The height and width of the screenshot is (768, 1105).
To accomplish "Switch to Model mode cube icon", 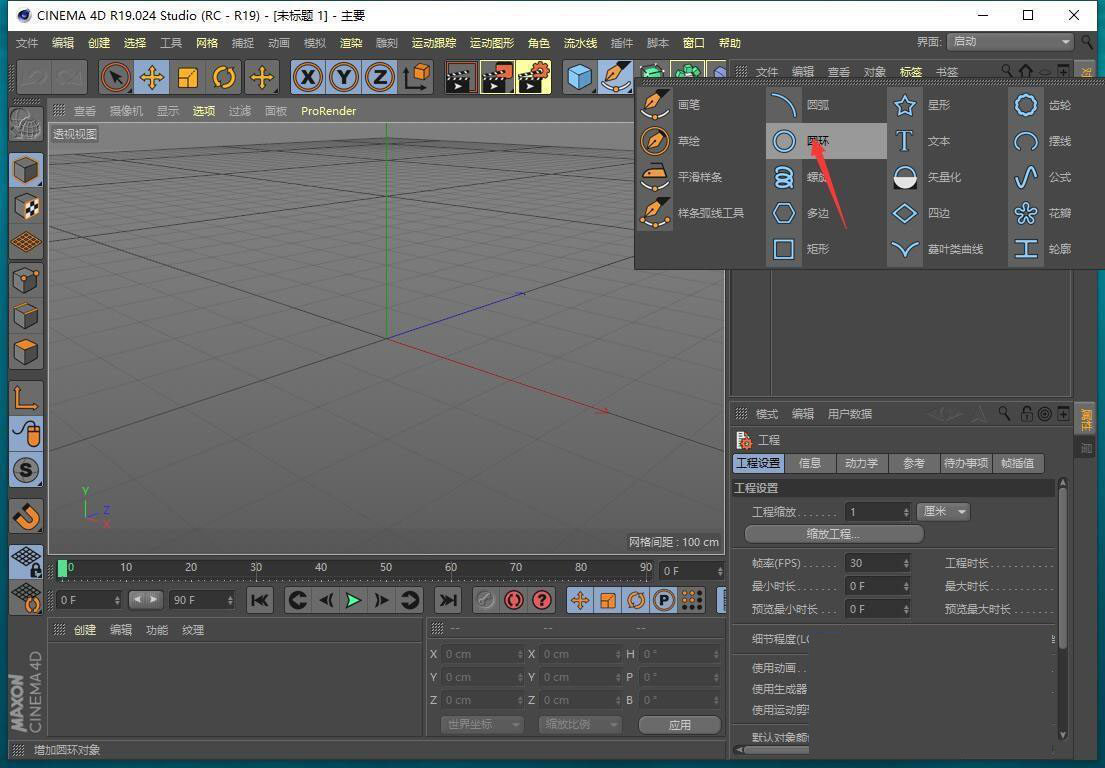I will point(26,171).
